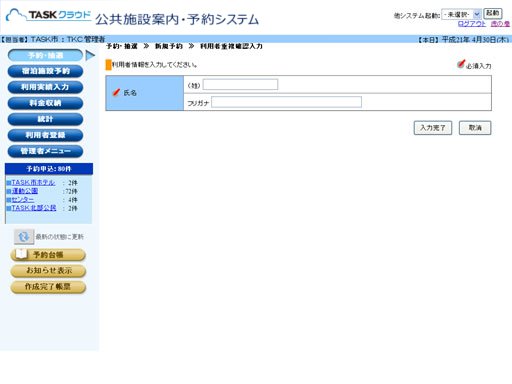Click the arrow icon beside 予約・抽選
Image resolution: width=512 pixels, height=384 pixels.
pos(90,55)
